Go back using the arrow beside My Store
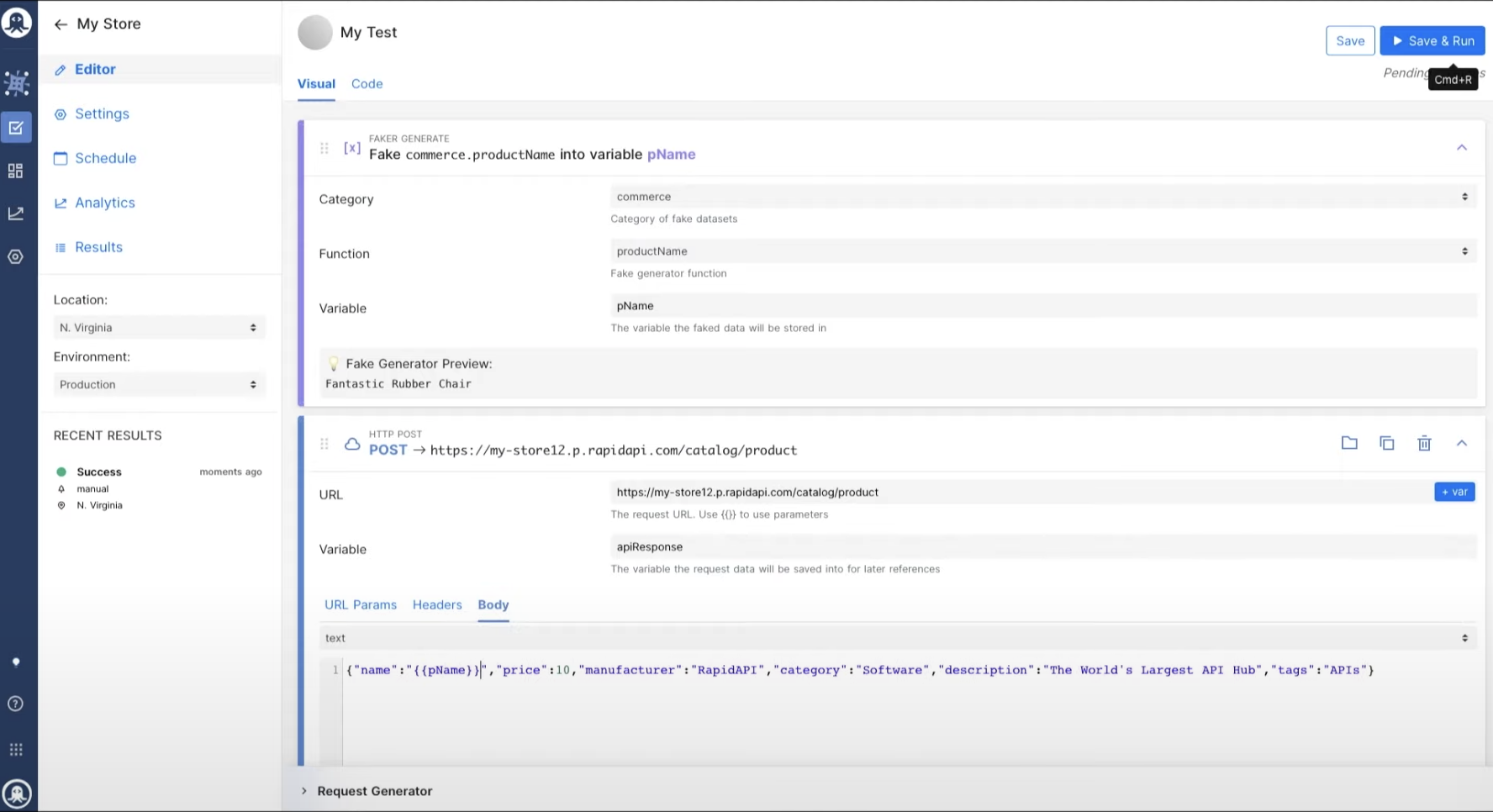The height and width of the screenshot is (812, 1493). click(61, 24)
